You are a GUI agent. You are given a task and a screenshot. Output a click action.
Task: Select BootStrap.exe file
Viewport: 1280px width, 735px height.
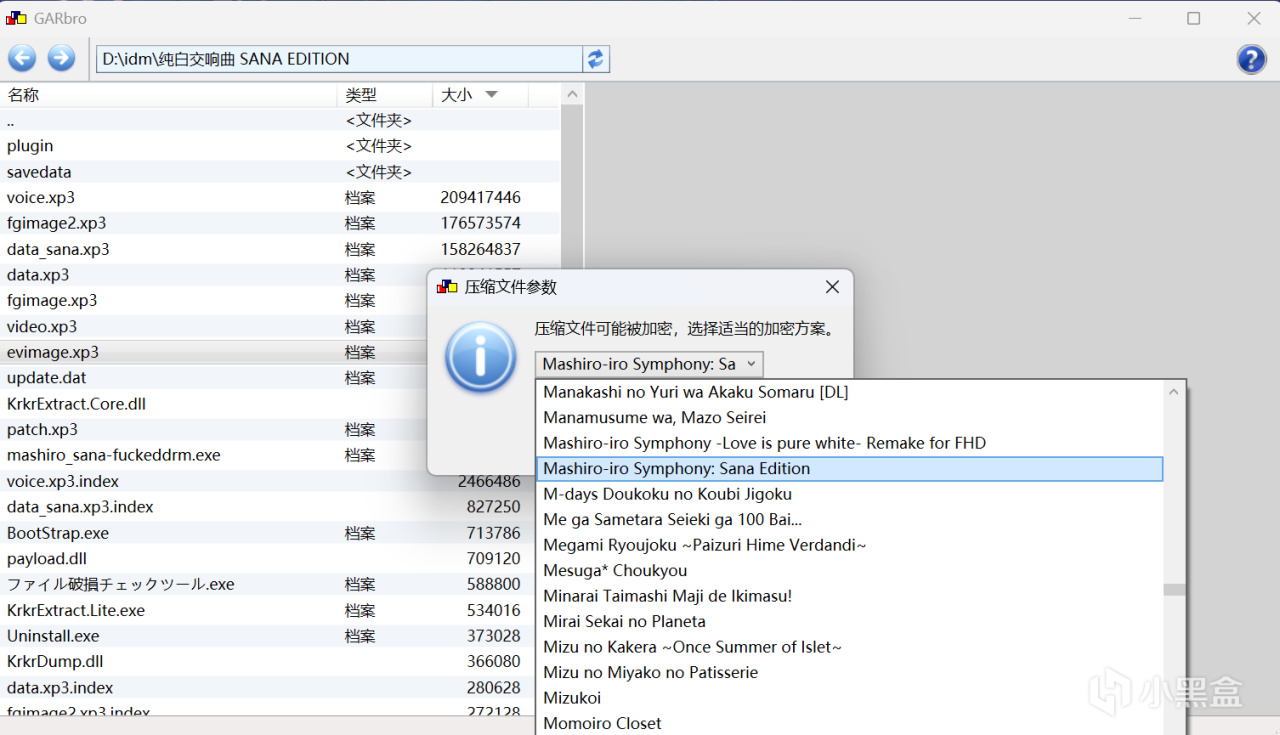pos(267,533)
